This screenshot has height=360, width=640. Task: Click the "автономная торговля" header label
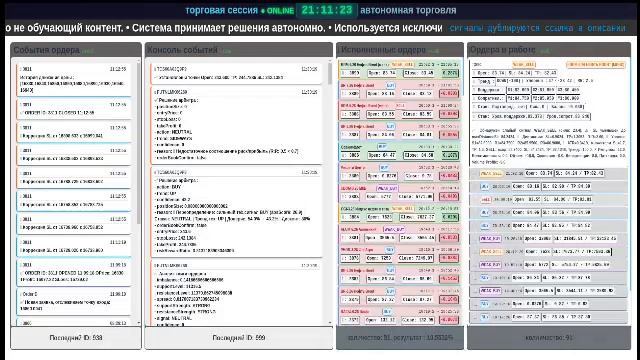pyautogui.click(x=408, y=10)
